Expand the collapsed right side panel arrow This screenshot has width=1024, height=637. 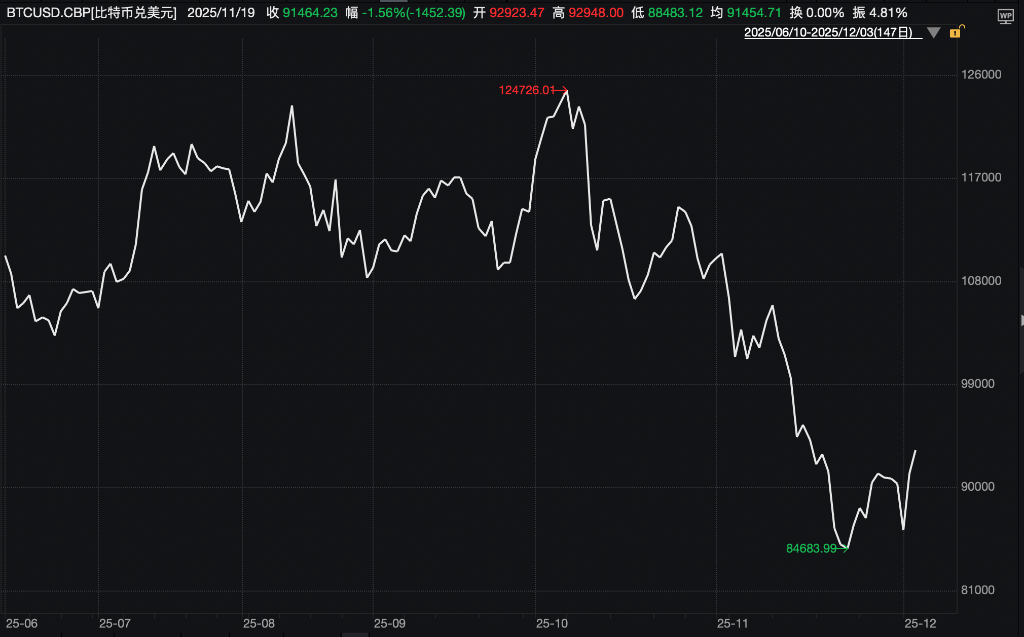pos(1020,320)
